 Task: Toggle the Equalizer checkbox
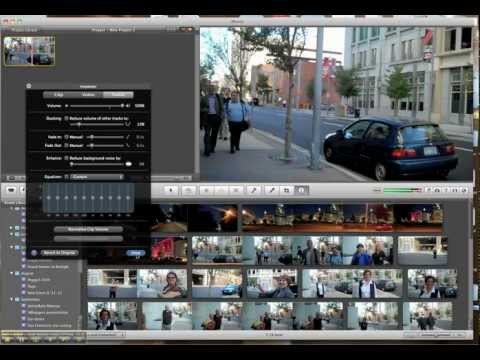(x=66, y=177)
